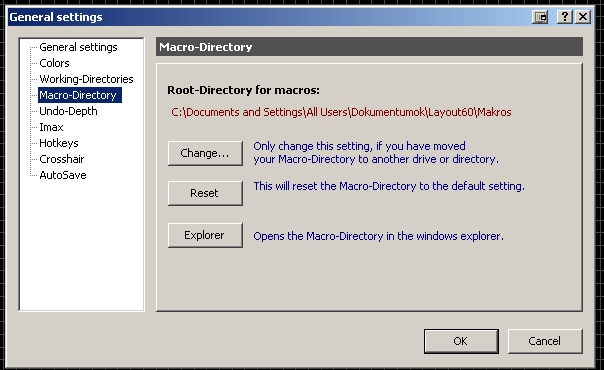
Task: Click the 'This will reset the Macro-Directory' text
Action: click(389, 186)
